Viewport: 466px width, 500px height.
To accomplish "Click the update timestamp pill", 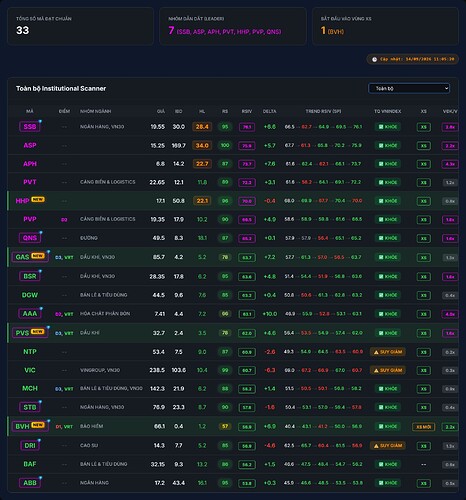I will 413,59.
